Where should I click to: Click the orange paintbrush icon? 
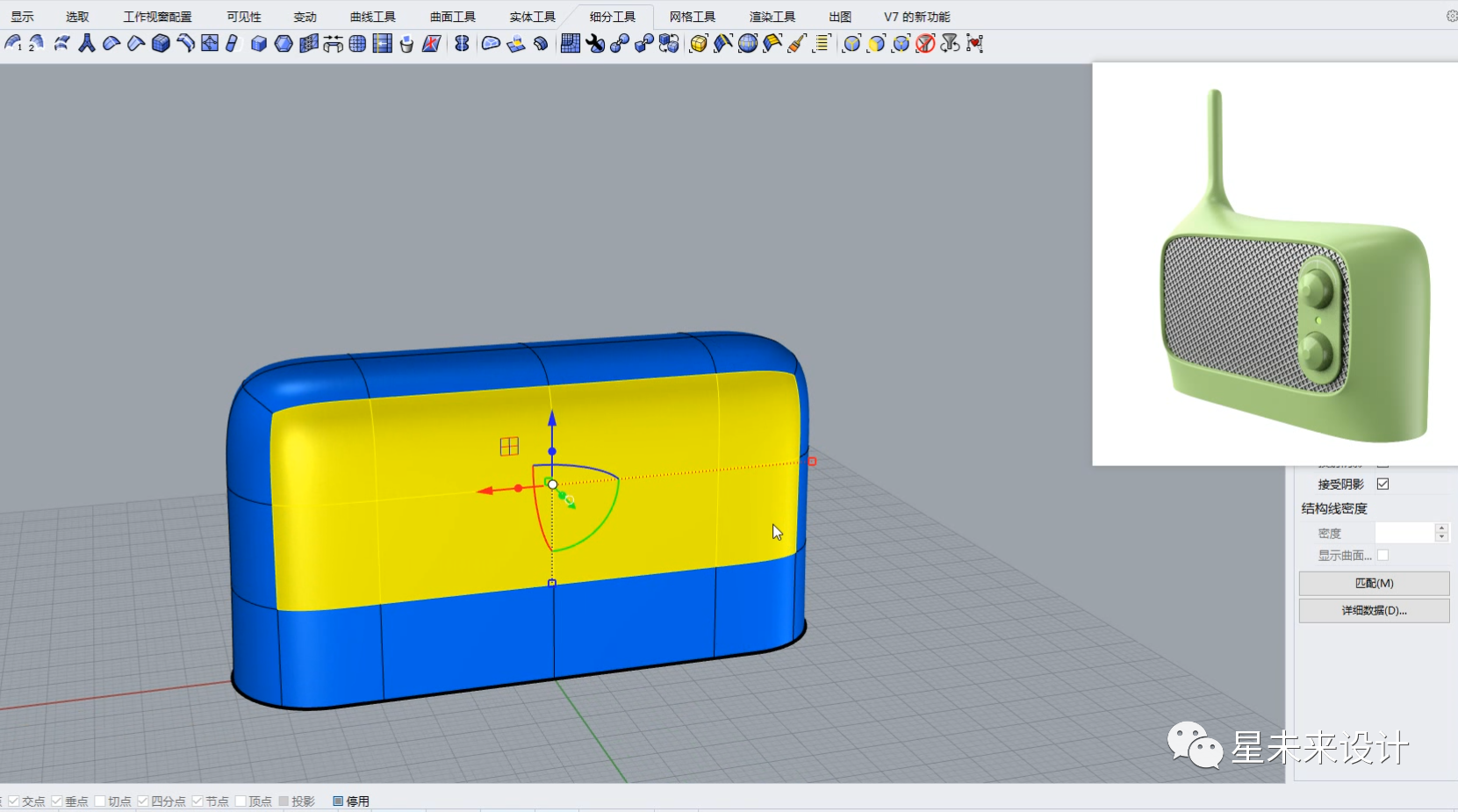pos(797,43)
